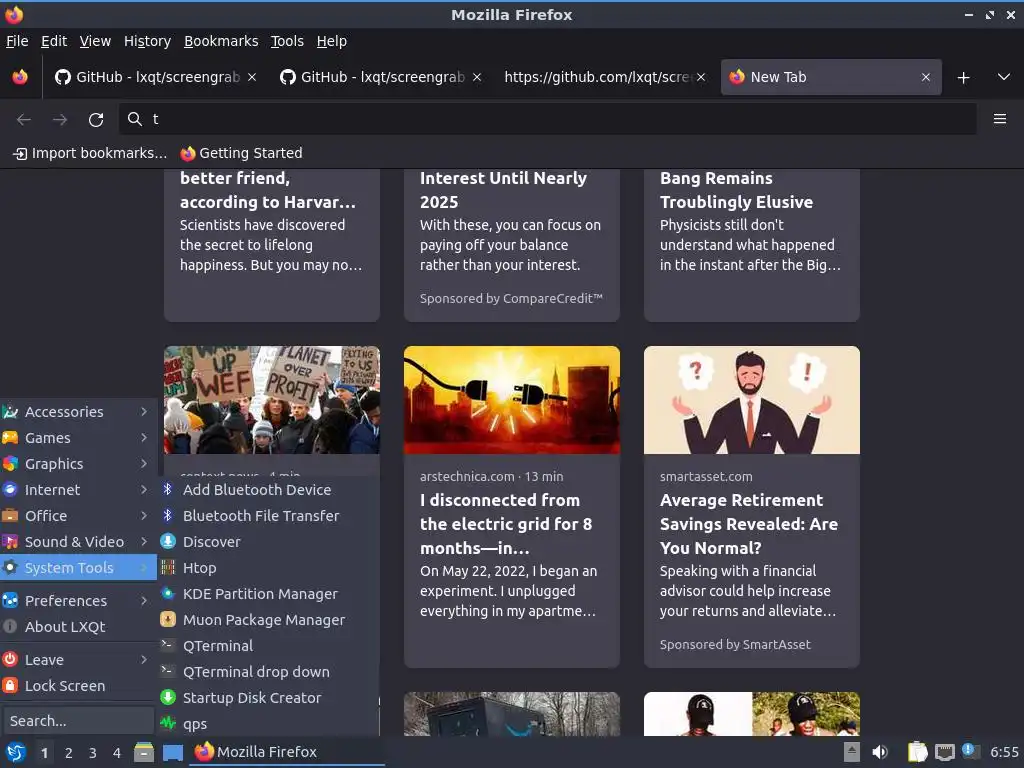
Task: Open the Edit menu
Action: tap(54, 41)
